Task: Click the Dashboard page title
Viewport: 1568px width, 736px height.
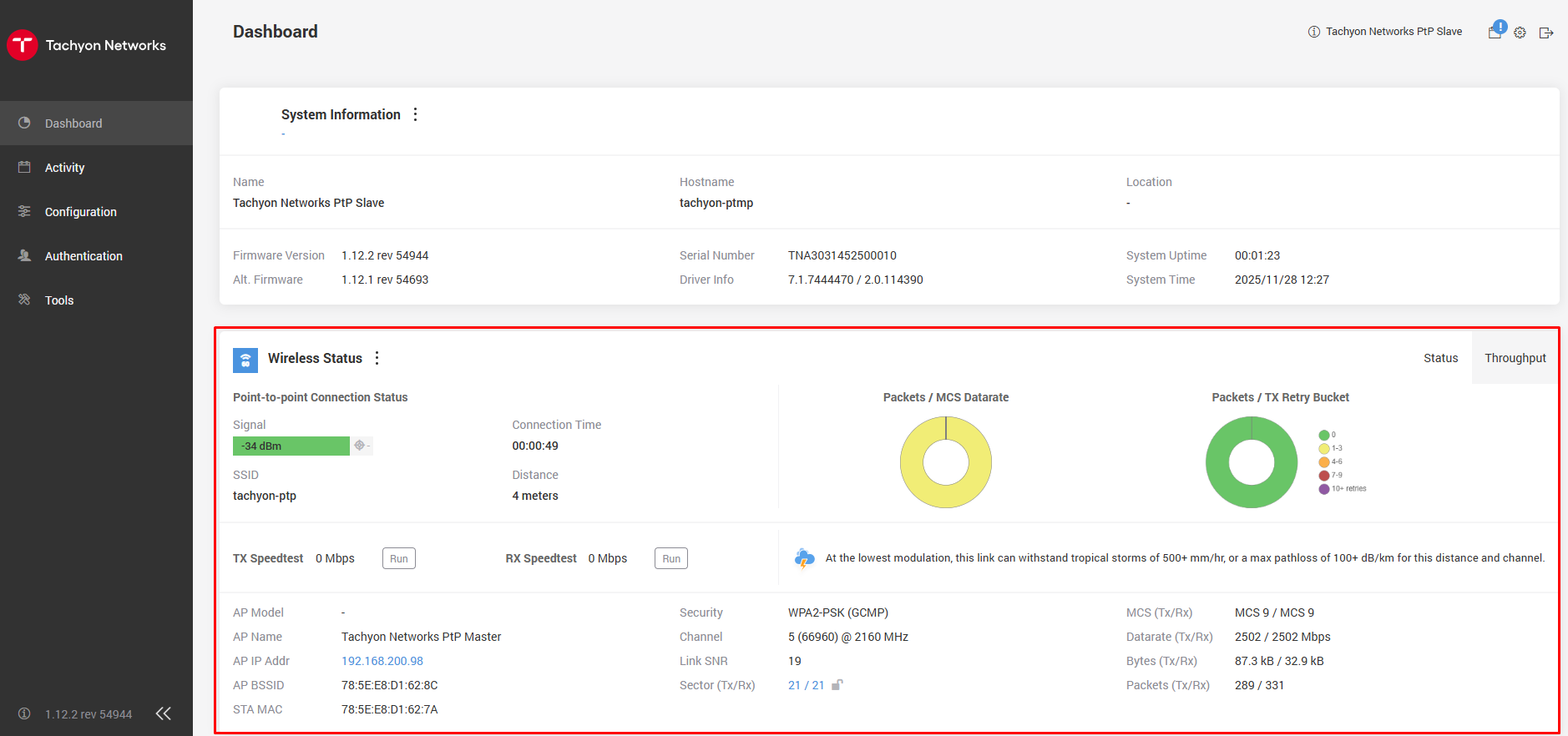Action: point(276,32)
